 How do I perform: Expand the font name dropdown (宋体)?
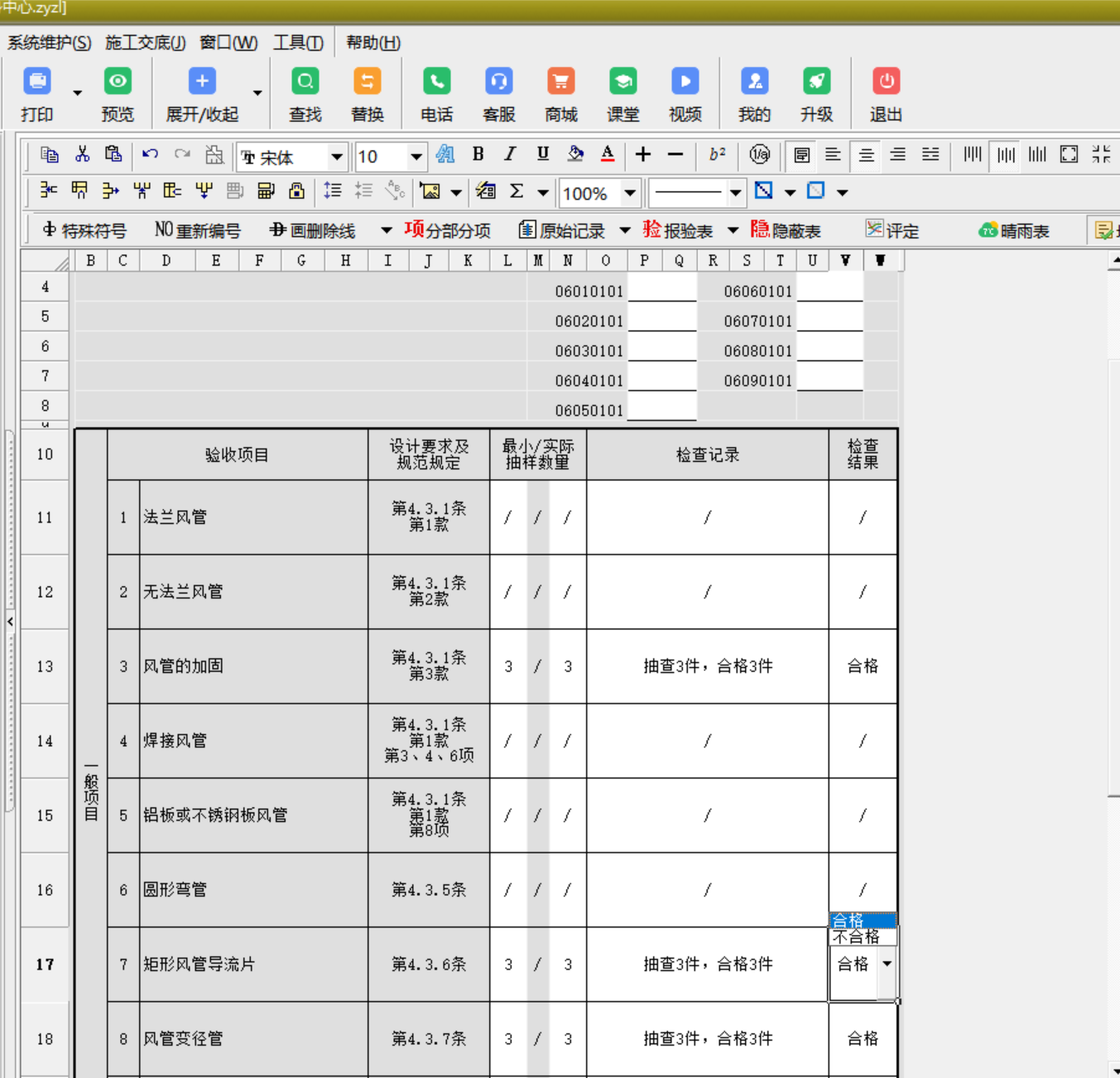point(336,156)
